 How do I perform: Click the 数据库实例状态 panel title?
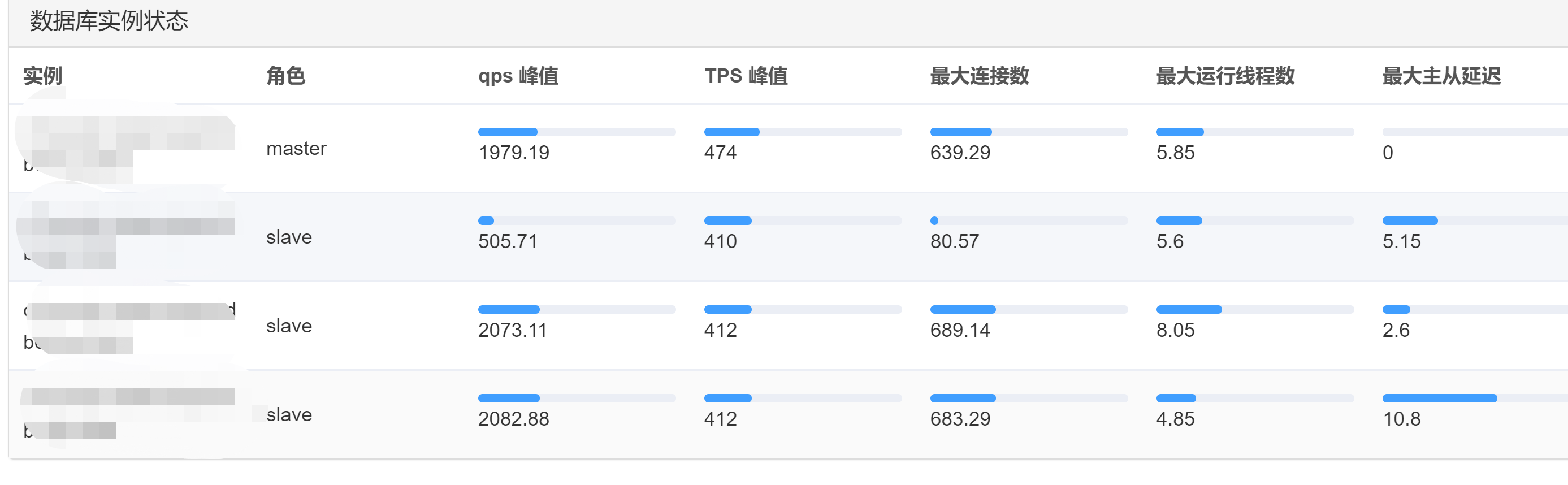coord(109,21)
